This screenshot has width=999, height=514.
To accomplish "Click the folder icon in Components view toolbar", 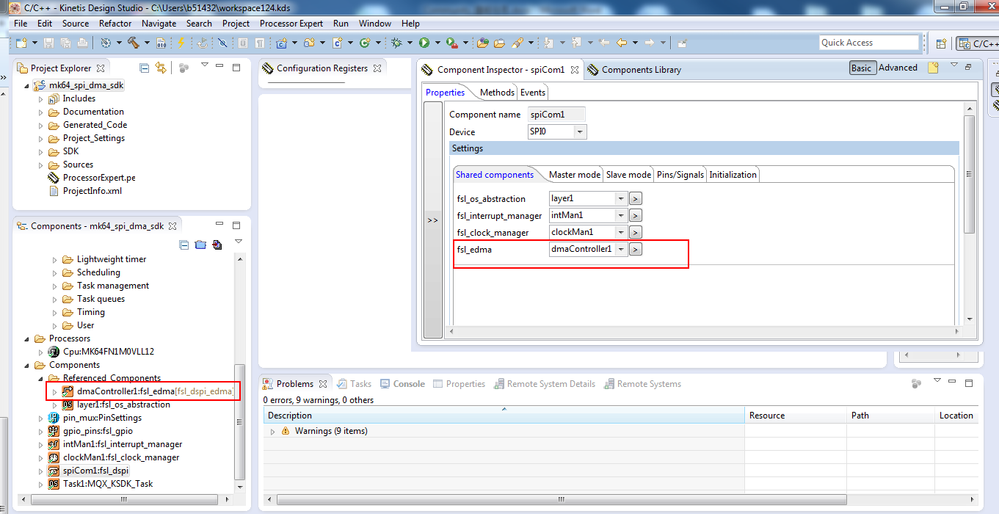I will (x=201, y=245).
